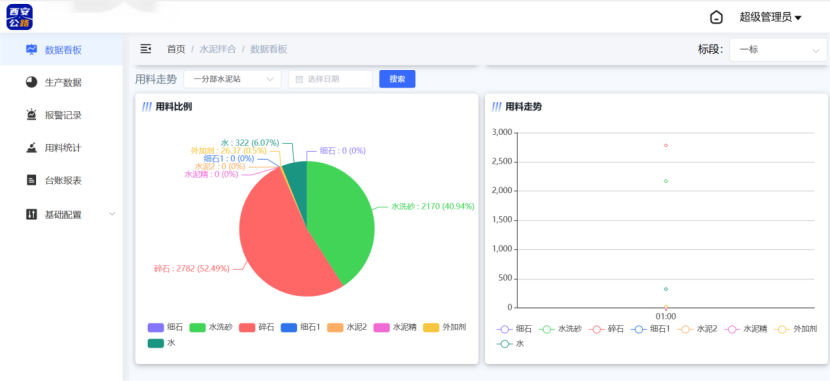The width and height of the screenshot is (830, 381).
Task: Click the 用料统计 icon
Action: click(32, 148)
